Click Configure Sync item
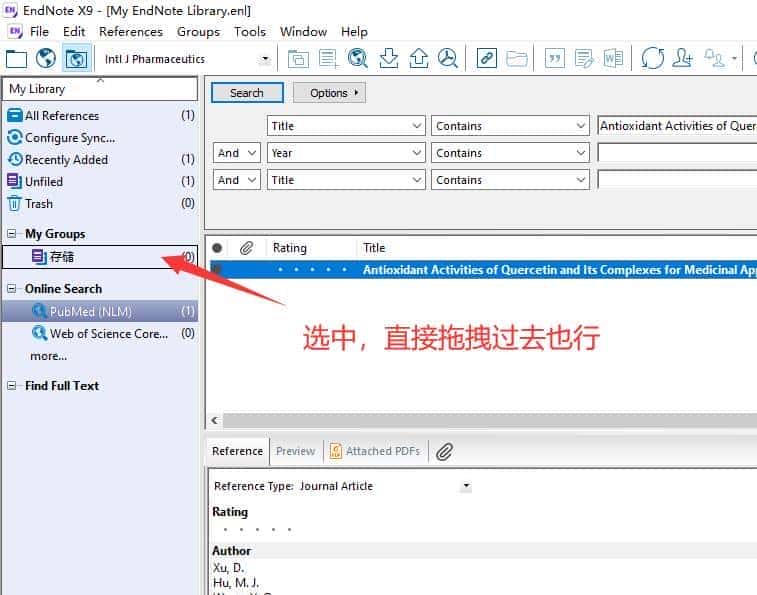Screen dimensions: 757x595 click(x=100, y=138)
